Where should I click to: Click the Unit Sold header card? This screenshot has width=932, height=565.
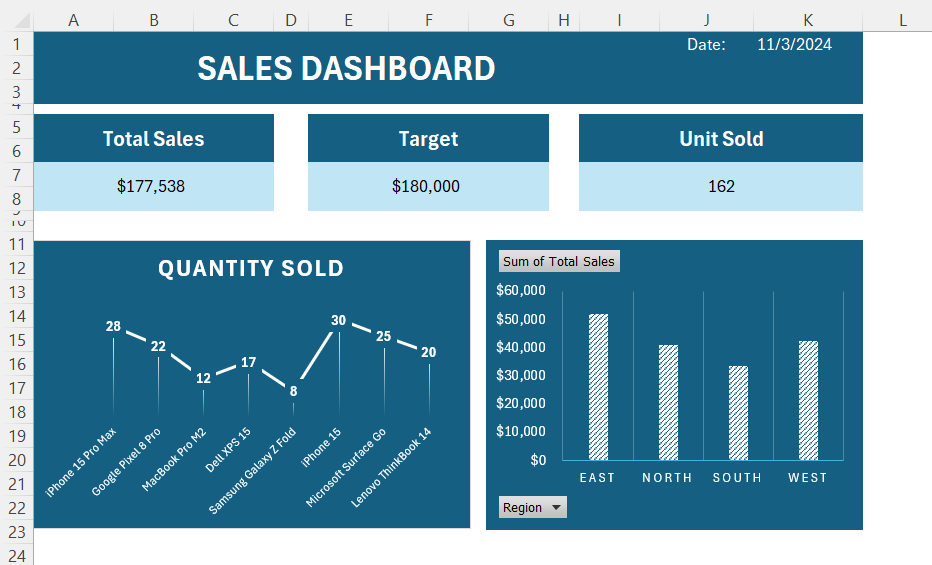[720, 138]
